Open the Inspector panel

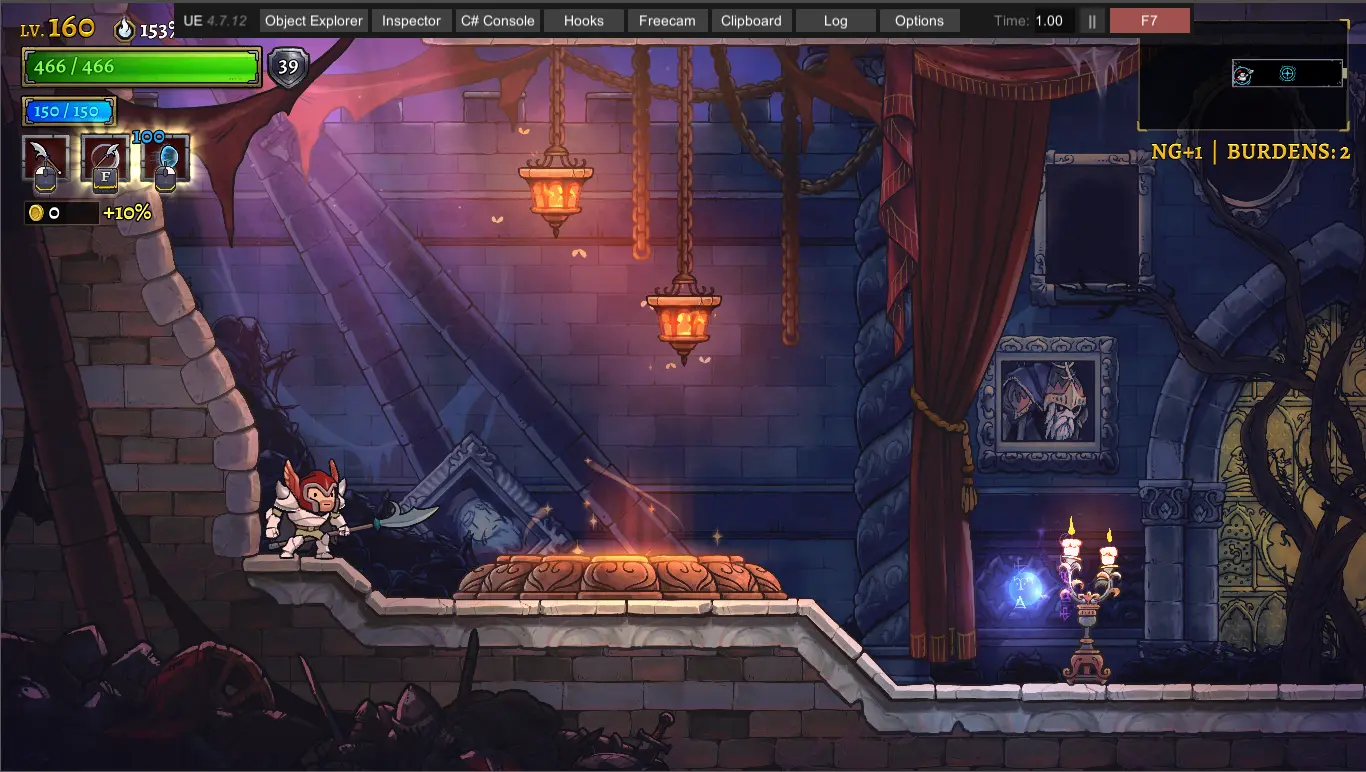coord(411,20)
